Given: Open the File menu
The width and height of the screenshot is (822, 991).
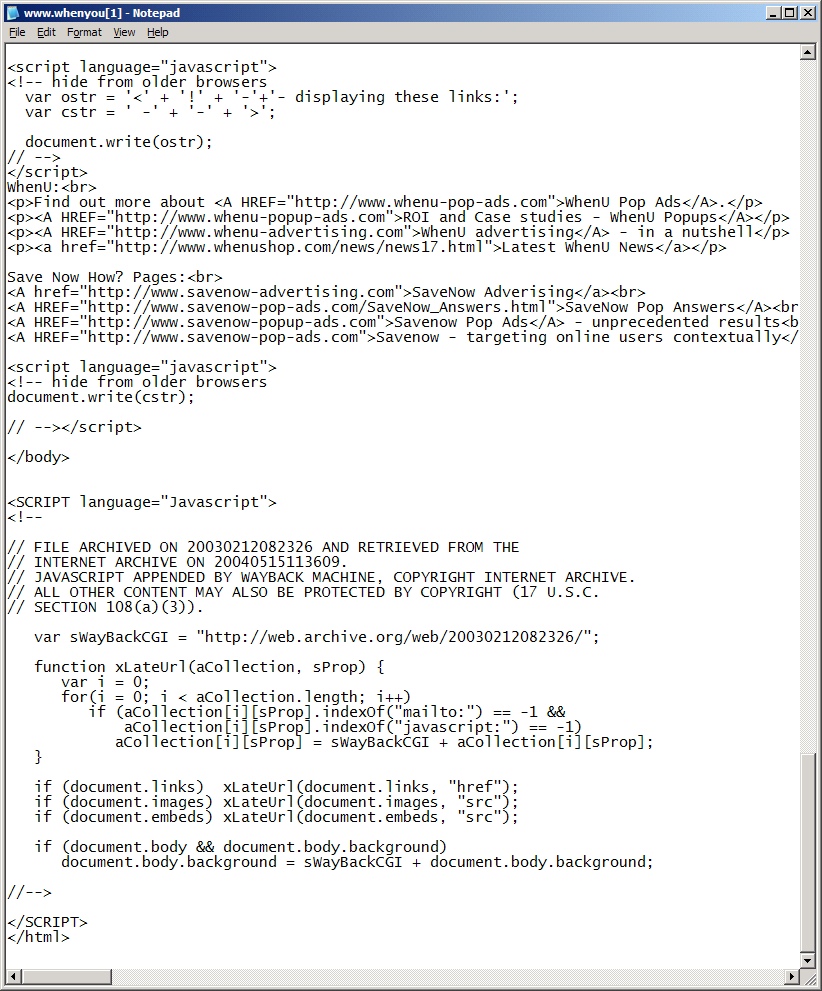Looking at the screenshot, I should click(x=17, y=32).
